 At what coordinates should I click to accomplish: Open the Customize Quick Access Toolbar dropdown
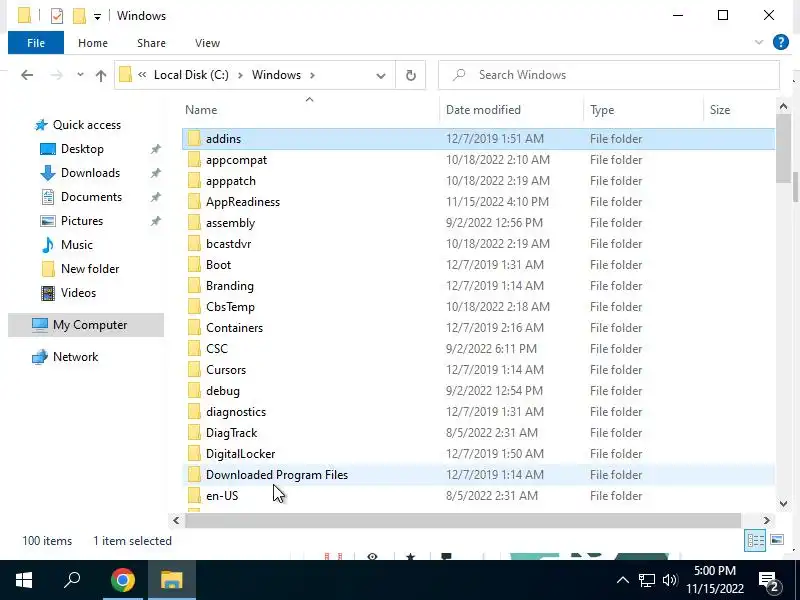97,17
